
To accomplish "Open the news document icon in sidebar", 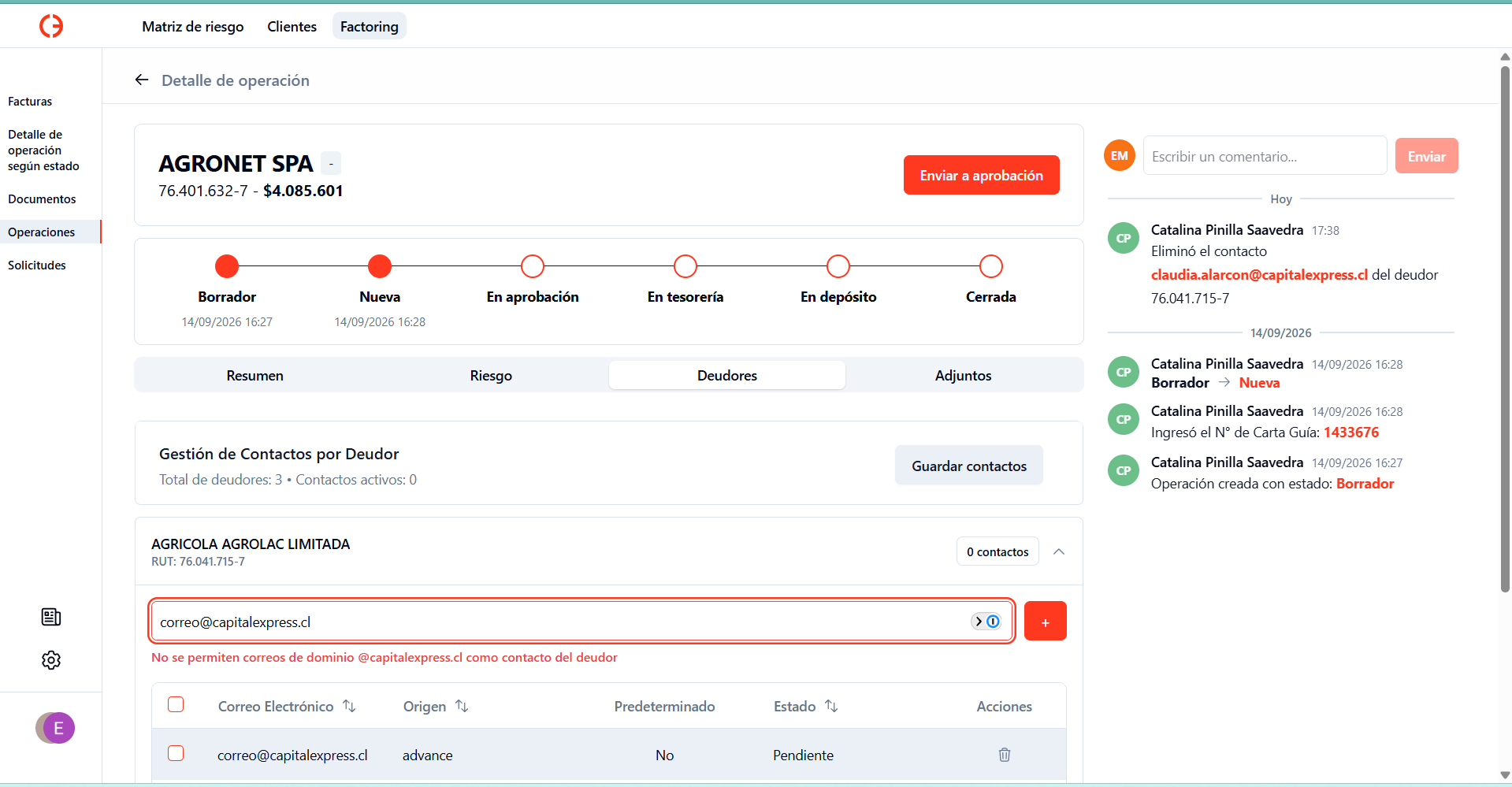I will click(x=51, y=617).
